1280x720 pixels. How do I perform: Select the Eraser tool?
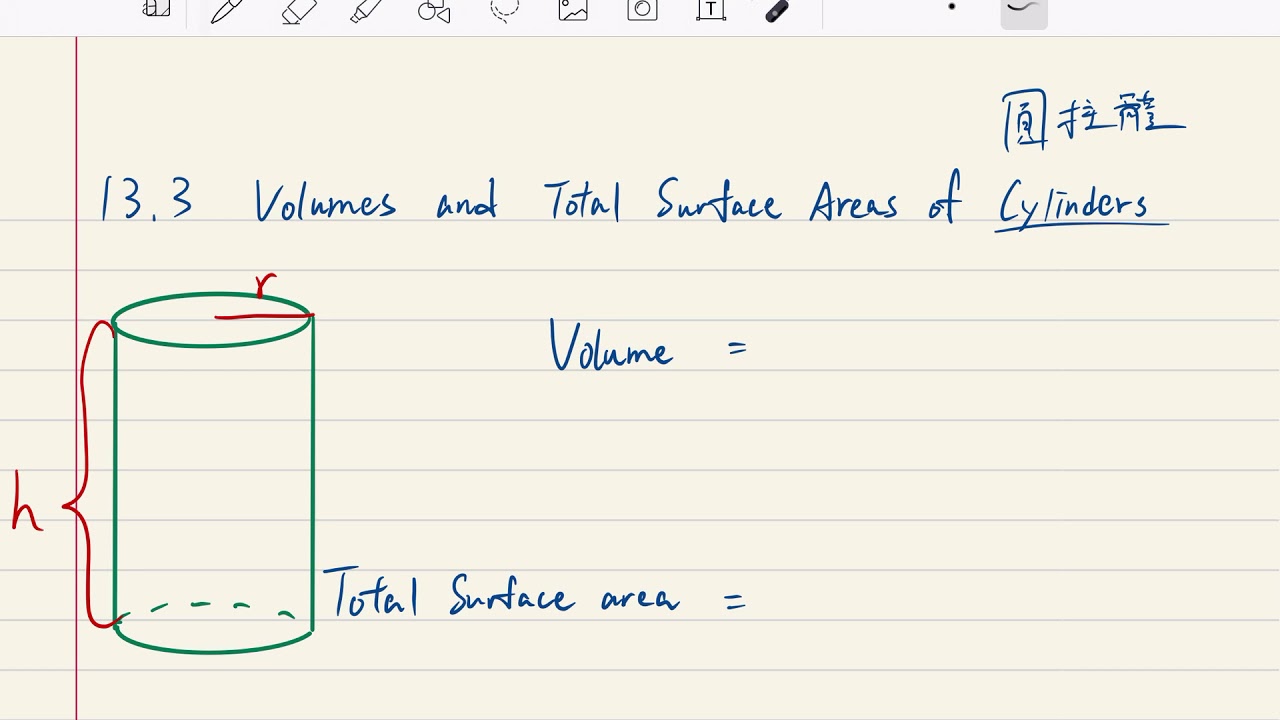point(298,10)
